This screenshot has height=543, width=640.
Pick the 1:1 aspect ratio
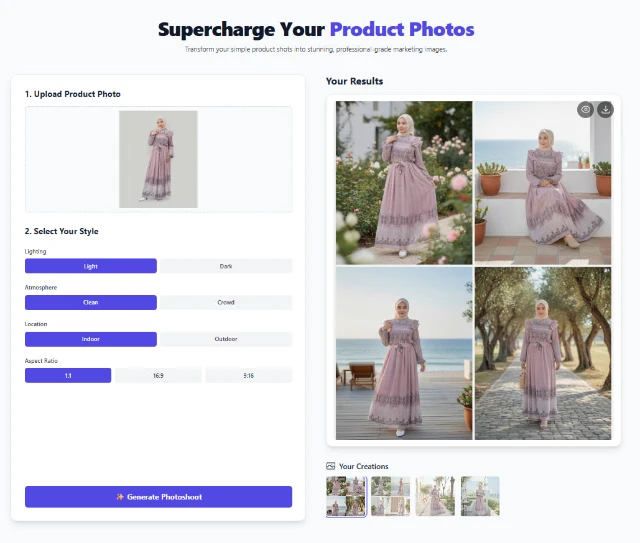tap(68, 375)
